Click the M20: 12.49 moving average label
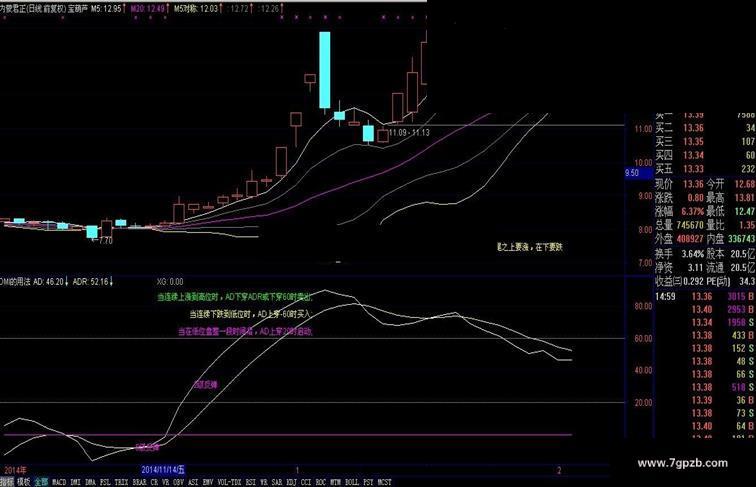Screen dimensions: 756x487 [150, 8]
